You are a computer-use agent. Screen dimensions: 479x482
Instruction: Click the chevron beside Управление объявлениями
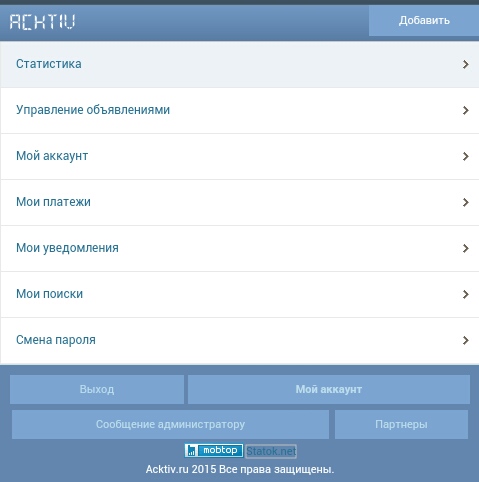point(466,110)
